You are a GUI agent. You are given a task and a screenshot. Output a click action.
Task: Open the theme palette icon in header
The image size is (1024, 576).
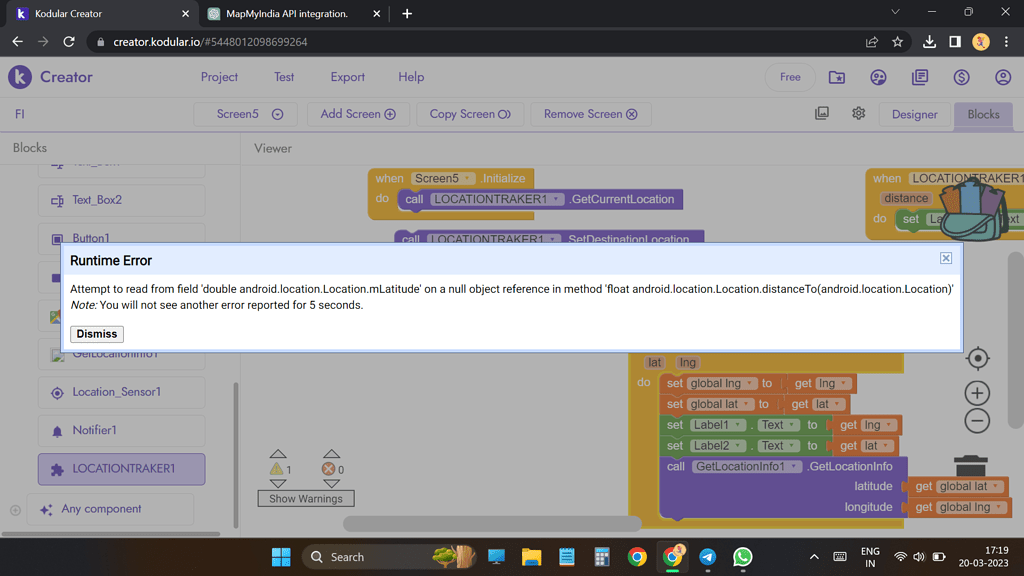tap(878, 77)
